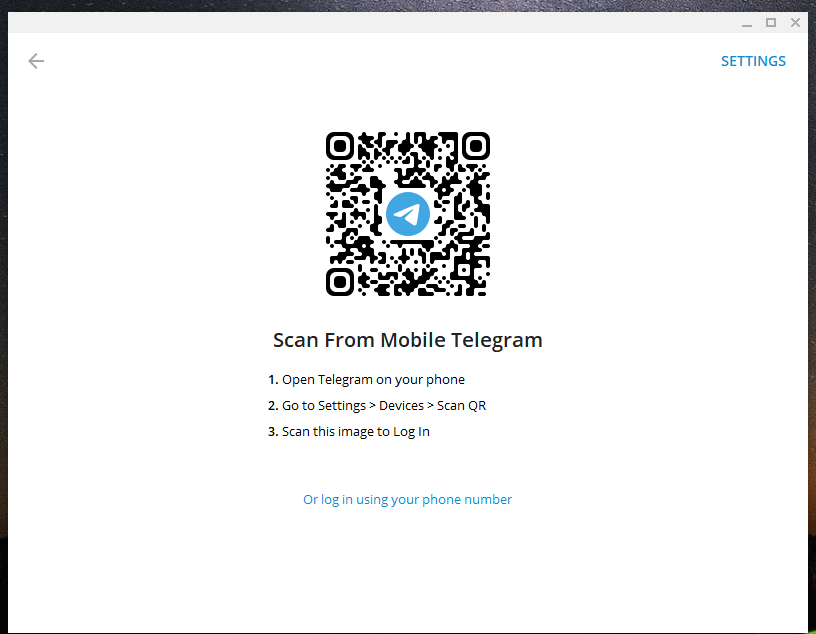The width and height of the screenshot is (816, 634).
Task: Click step 'Open Telegram on your phone'
Action: (x=366, y=379)
